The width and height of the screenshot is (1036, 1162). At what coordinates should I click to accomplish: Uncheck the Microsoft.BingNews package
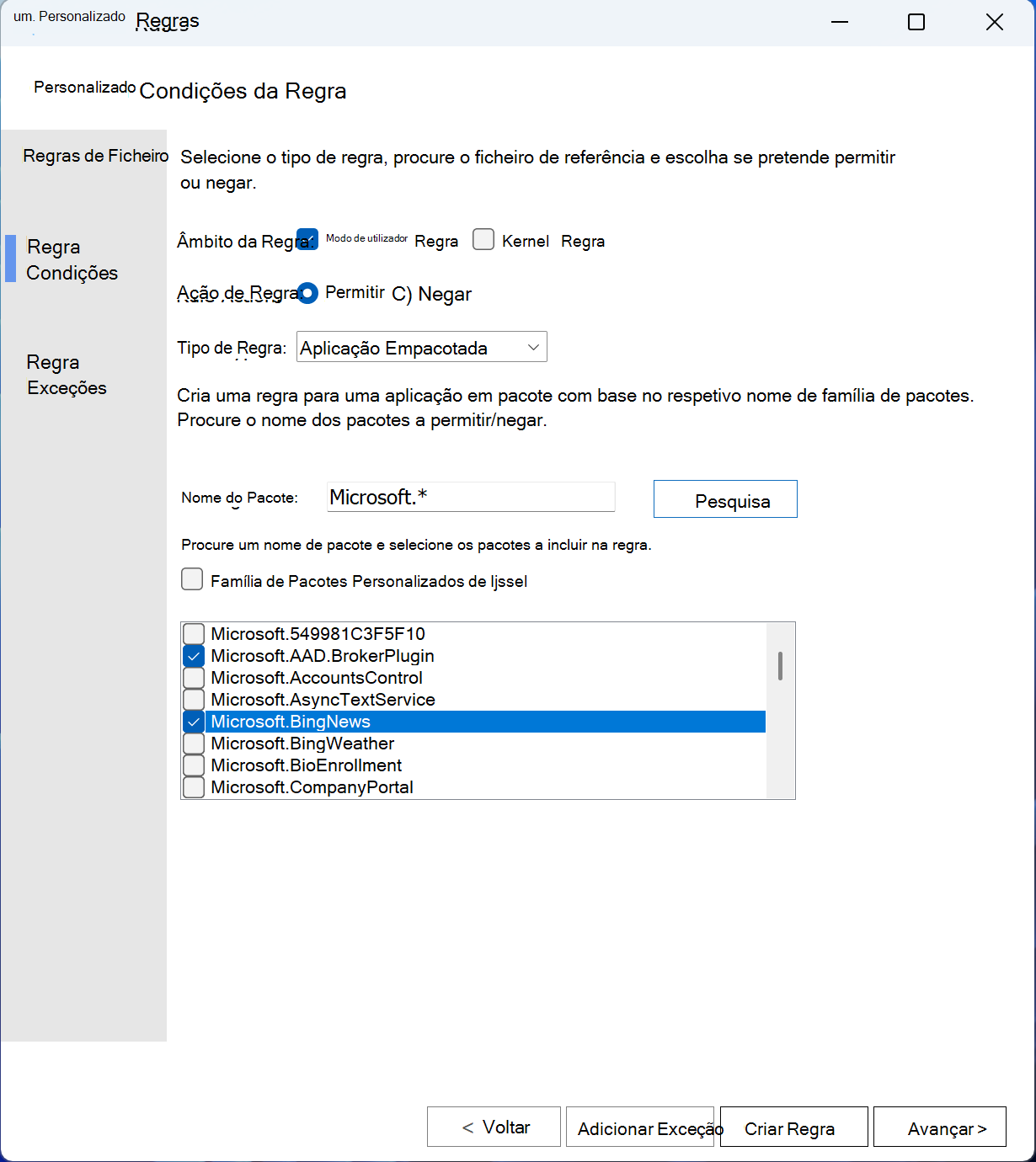tap(194, 722)
